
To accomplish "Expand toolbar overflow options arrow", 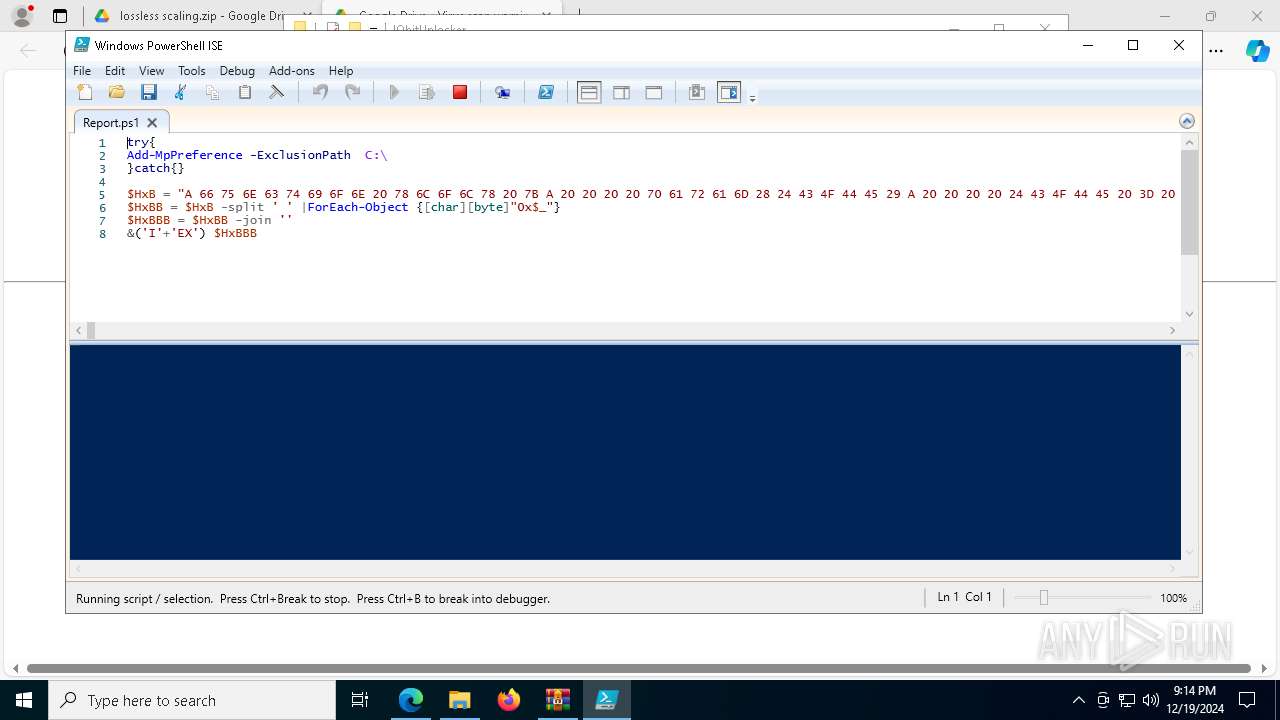I will pyautogui.click(x=752, y=97).
